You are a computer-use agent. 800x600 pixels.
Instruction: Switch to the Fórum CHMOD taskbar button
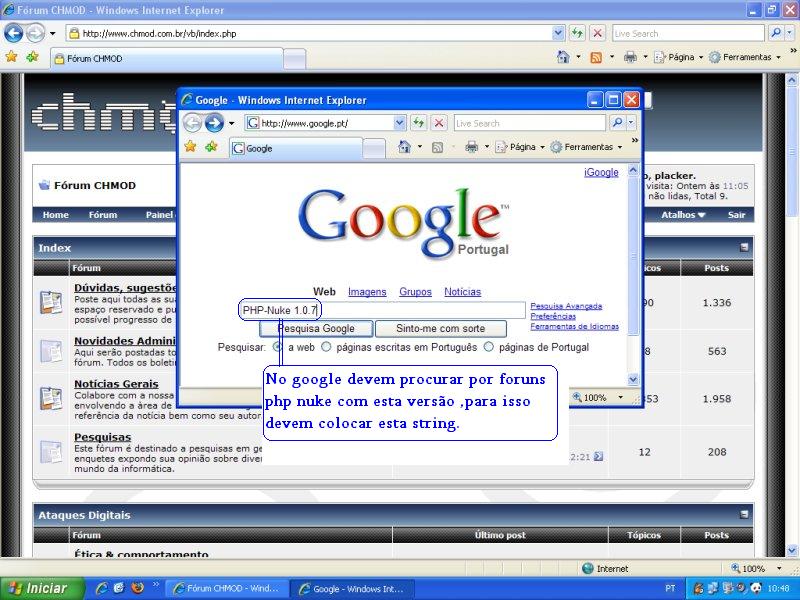[x=228, y=588]
